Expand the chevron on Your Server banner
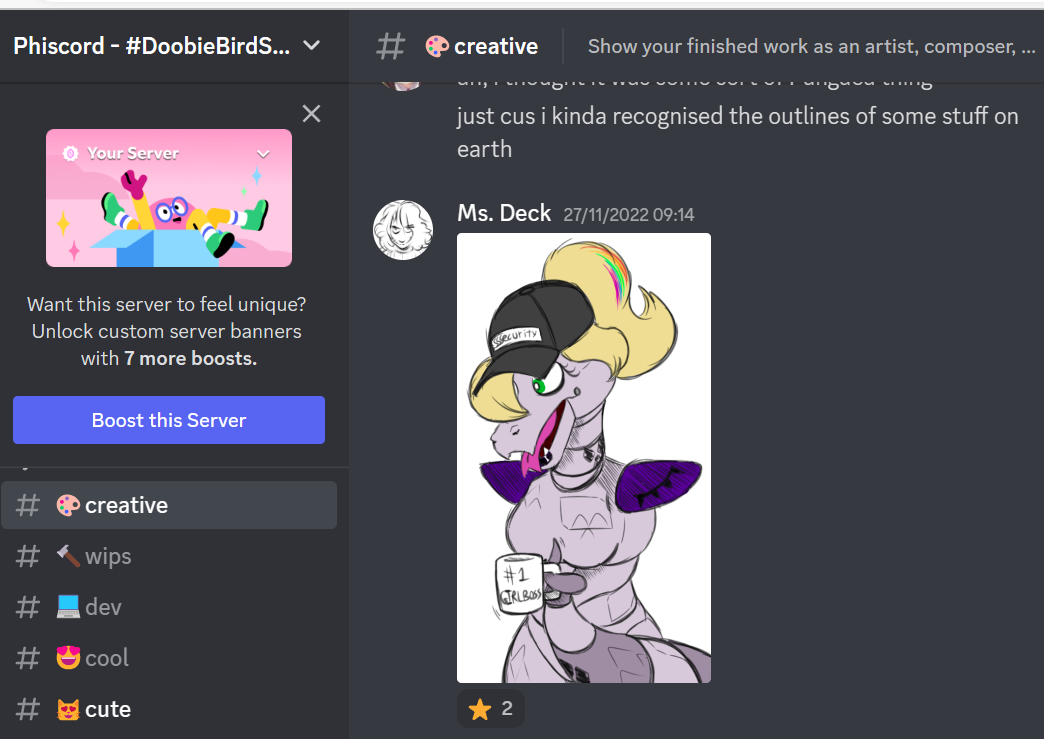 click(x=264, y=154)
